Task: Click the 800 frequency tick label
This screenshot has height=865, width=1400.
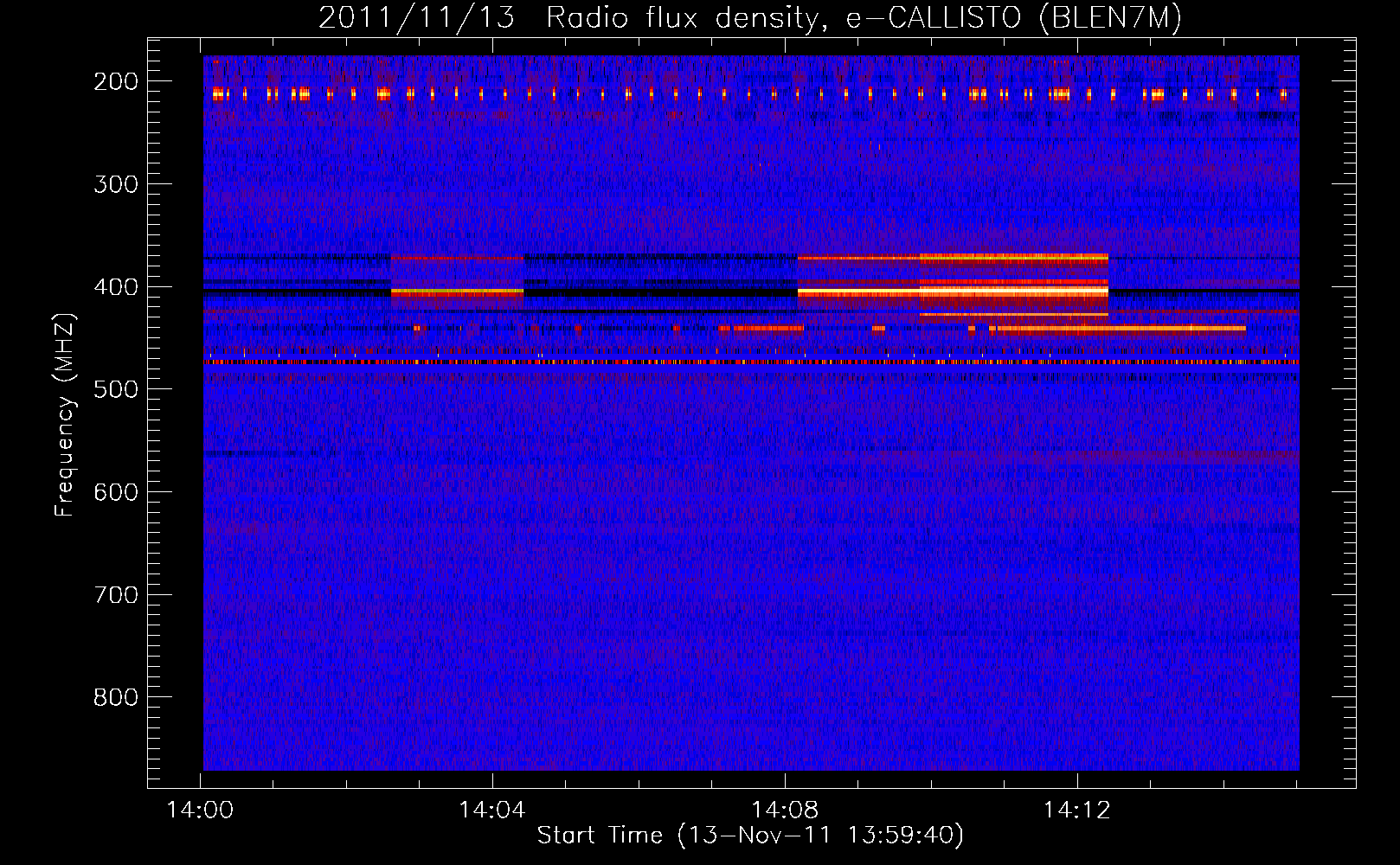Action: [x=116, y=697]
